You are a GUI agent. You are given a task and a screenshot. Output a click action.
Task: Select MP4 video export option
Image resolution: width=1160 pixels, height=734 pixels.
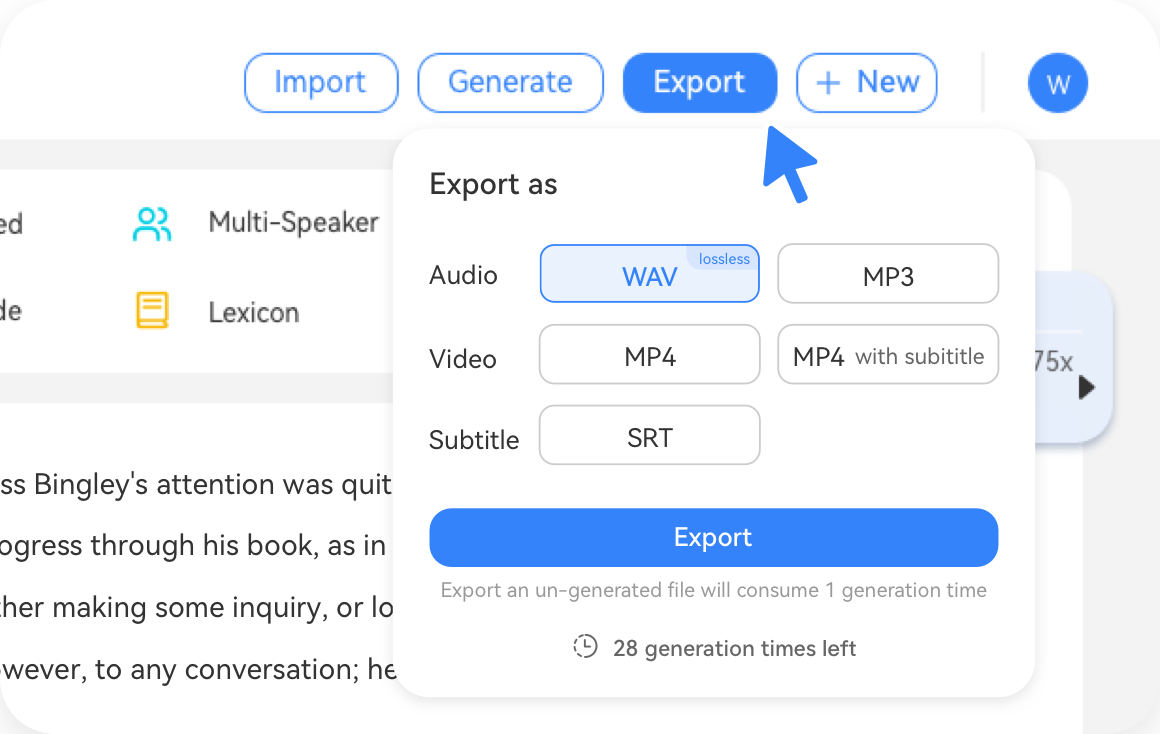point(649,354)
